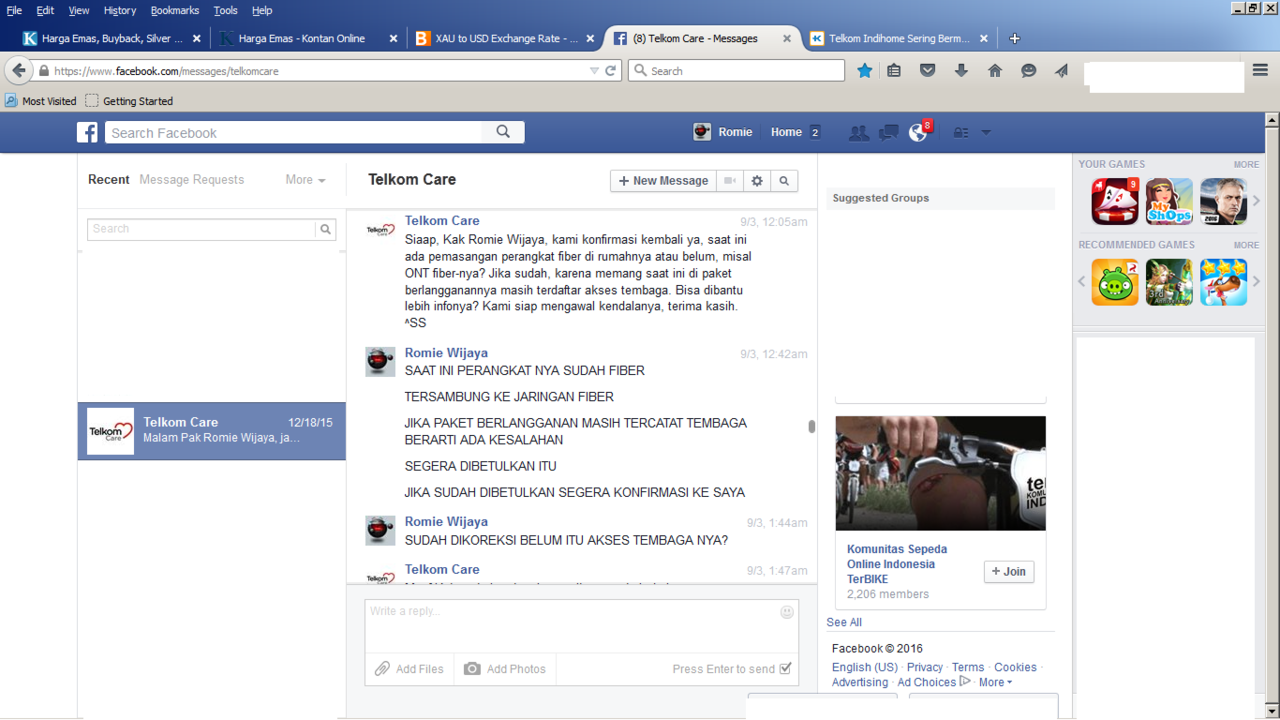Viewport: 1280px width, 720px height.
Task: Click the conversation list search magnifier
Action: (326, 229)
